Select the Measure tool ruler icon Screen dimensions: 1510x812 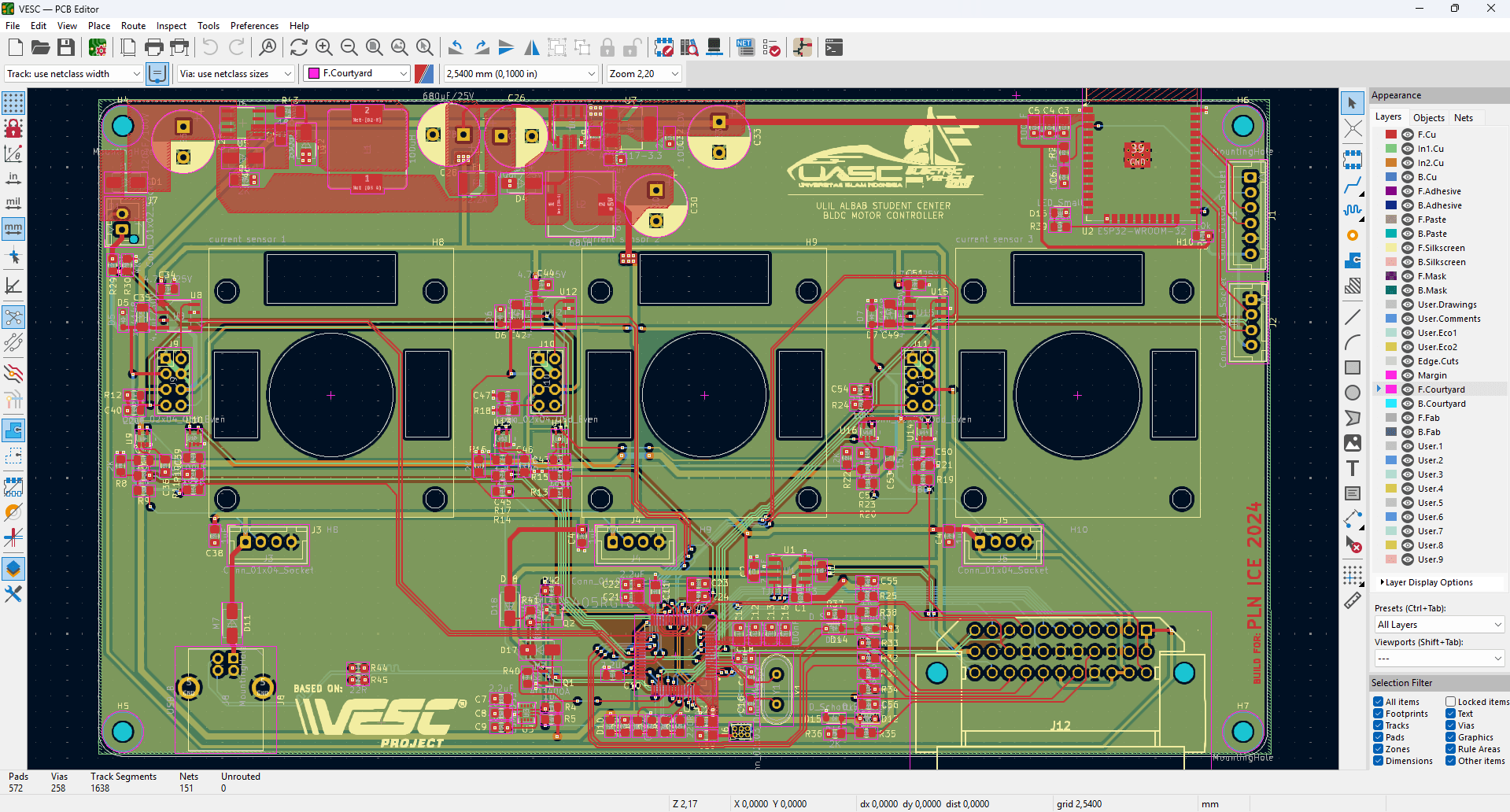(x=1352, y=601)
